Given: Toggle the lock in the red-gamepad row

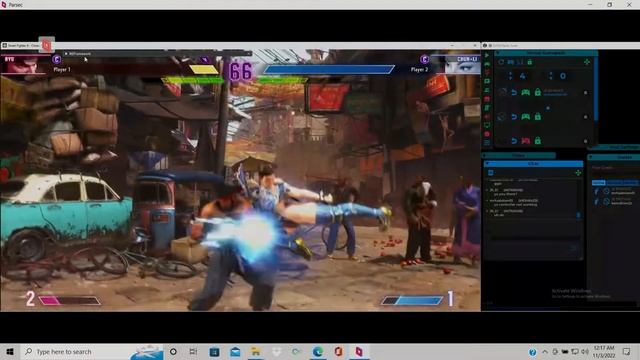Looking at the screenshot, I should [538, 141].
